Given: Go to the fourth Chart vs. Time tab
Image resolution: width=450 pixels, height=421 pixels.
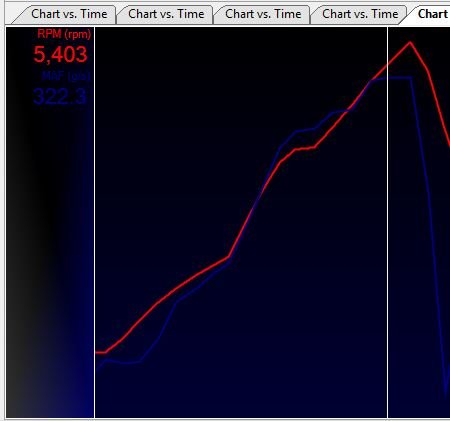Looking at the screenshot, I should [360, 15].
